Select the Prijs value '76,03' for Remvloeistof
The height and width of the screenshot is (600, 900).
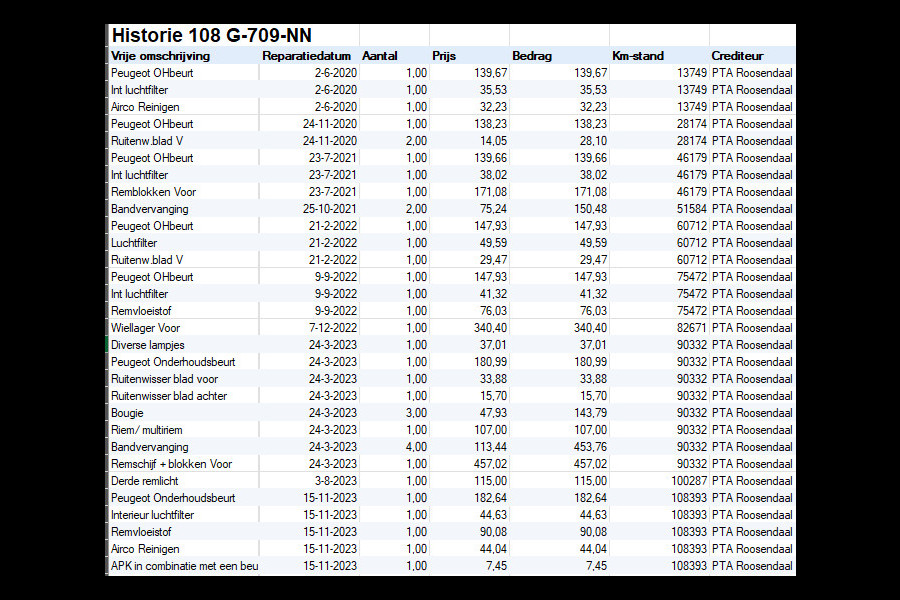494,311
